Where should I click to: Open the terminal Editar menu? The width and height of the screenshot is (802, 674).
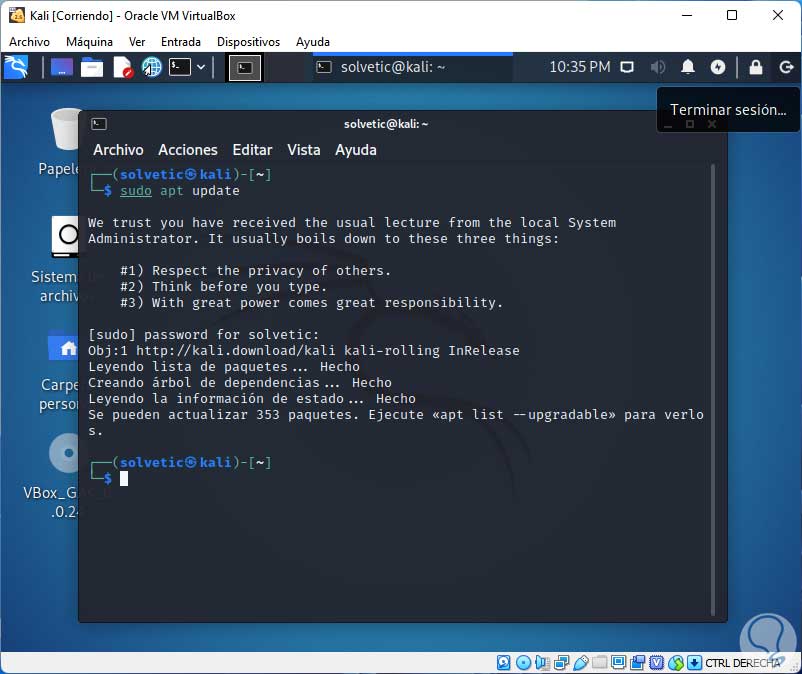[252, 150]
